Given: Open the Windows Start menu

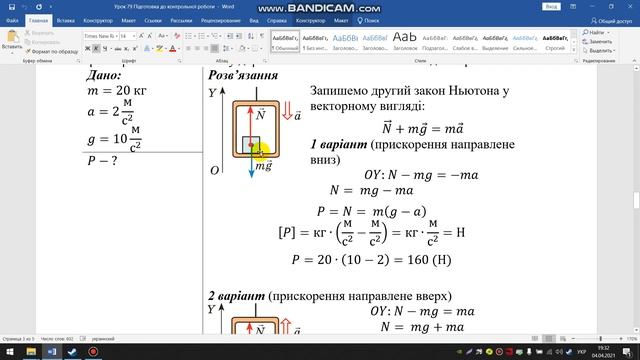Looking at the screenshot, I should point(10,351).
